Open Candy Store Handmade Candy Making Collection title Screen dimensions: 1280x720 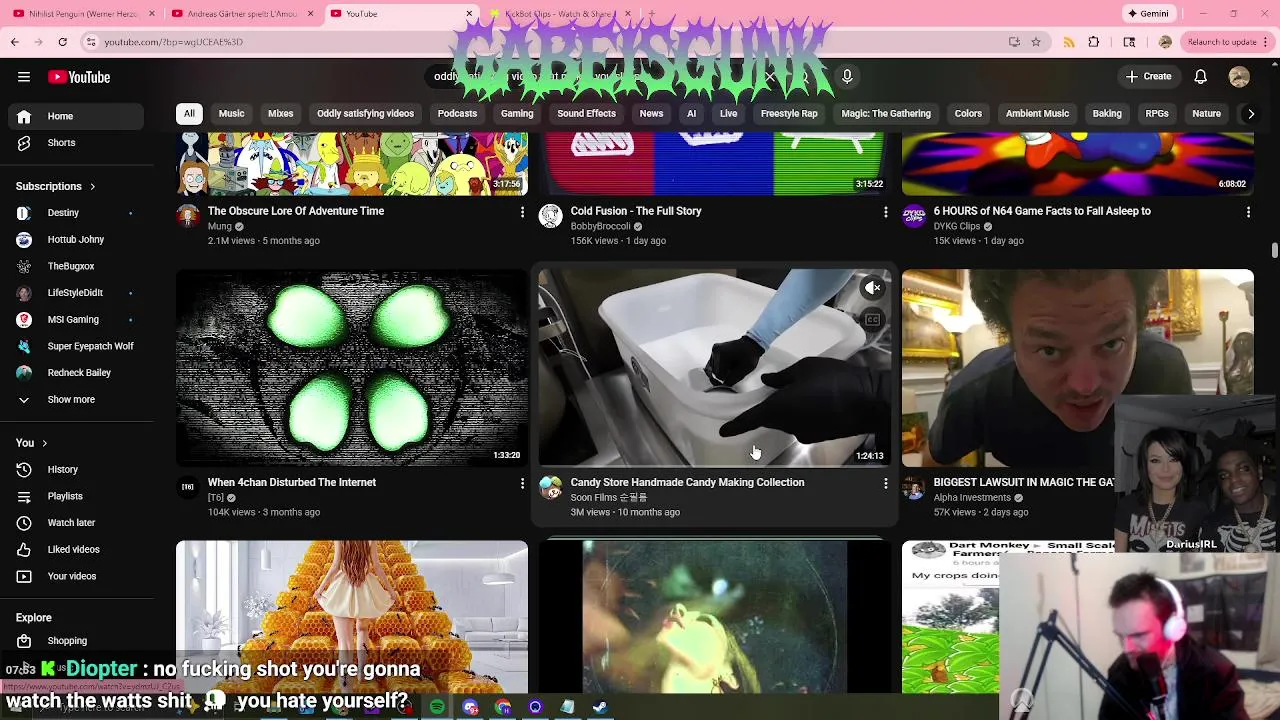[x=687, y=482]
